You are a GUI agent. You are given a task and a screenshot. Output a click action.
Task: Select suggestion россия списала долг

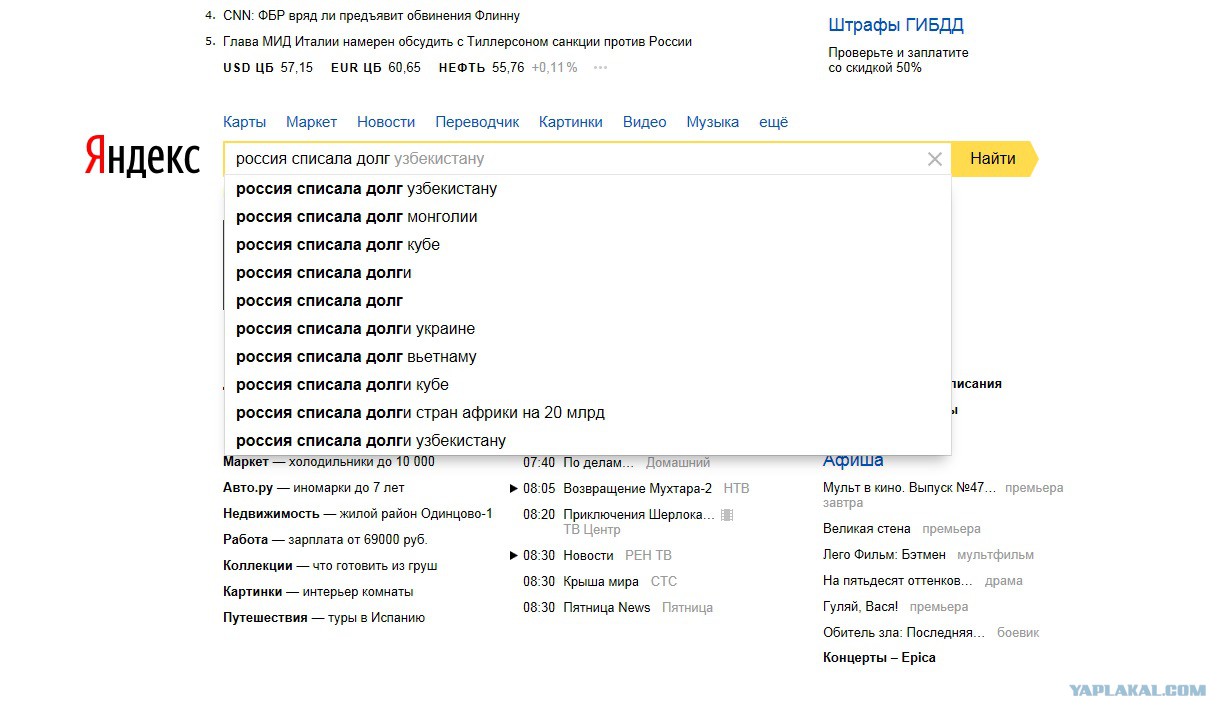coord(588,301)
